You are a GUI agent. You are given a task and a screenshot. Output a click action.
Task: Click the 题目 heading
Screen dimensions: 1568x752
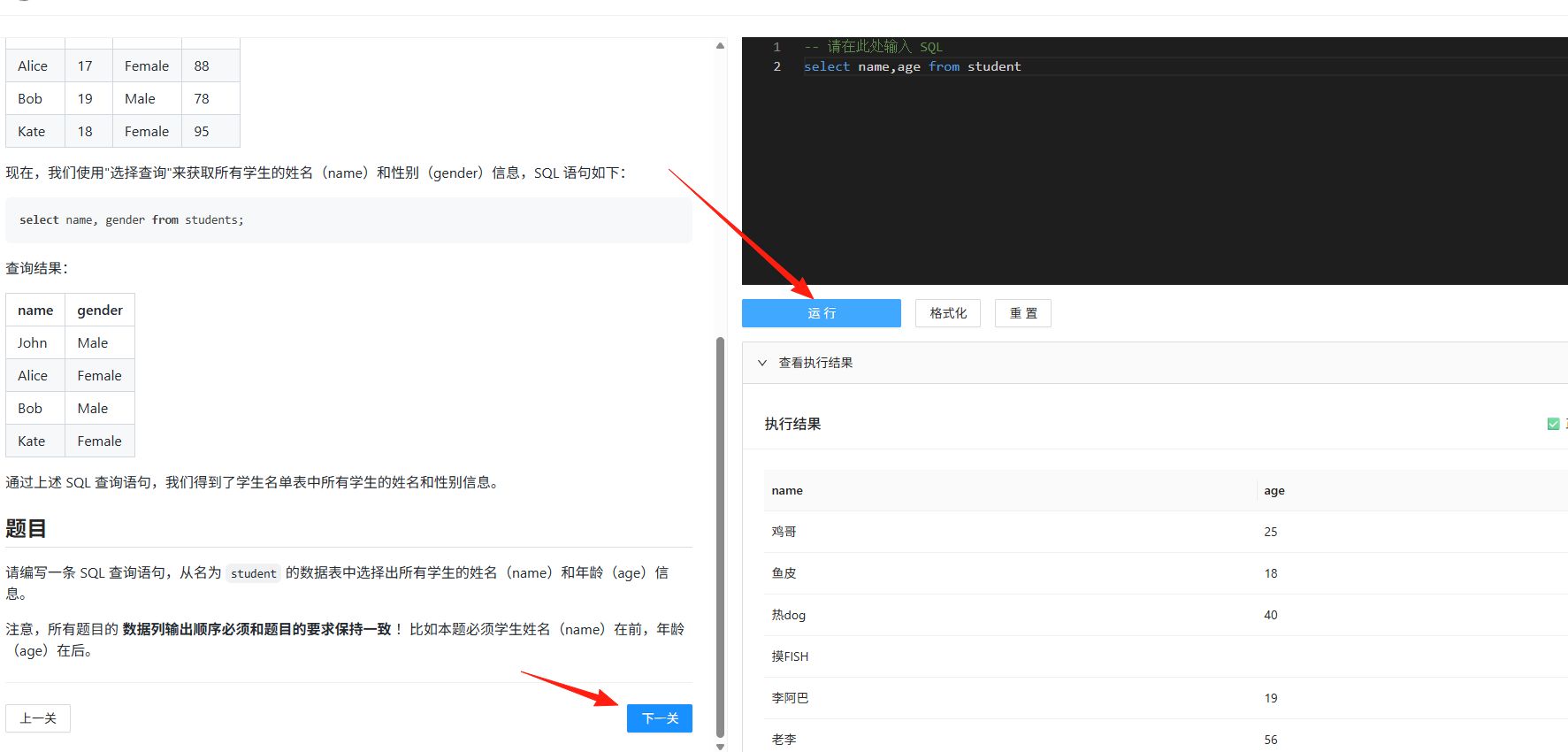tap(26, 528)
